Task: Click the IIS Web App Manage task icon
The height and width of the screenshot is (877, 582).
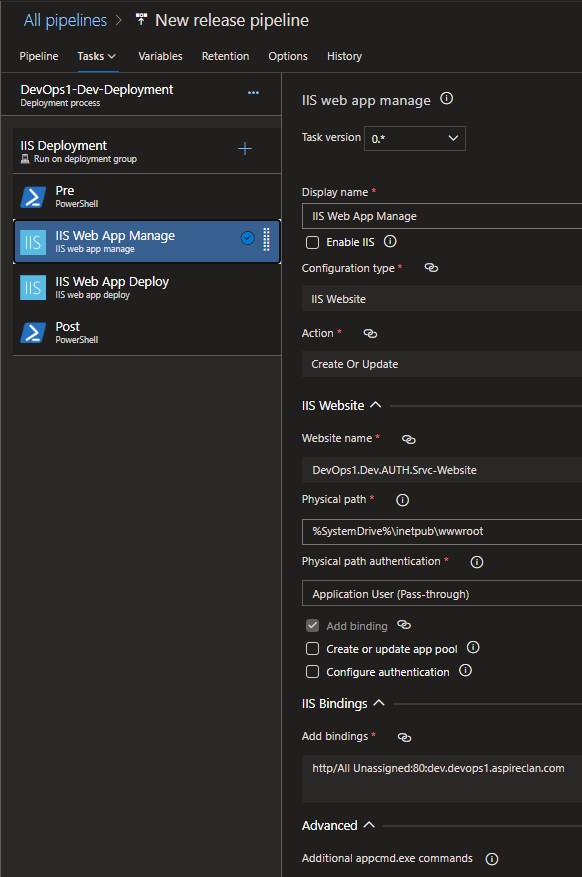Action: click(33, 242)
